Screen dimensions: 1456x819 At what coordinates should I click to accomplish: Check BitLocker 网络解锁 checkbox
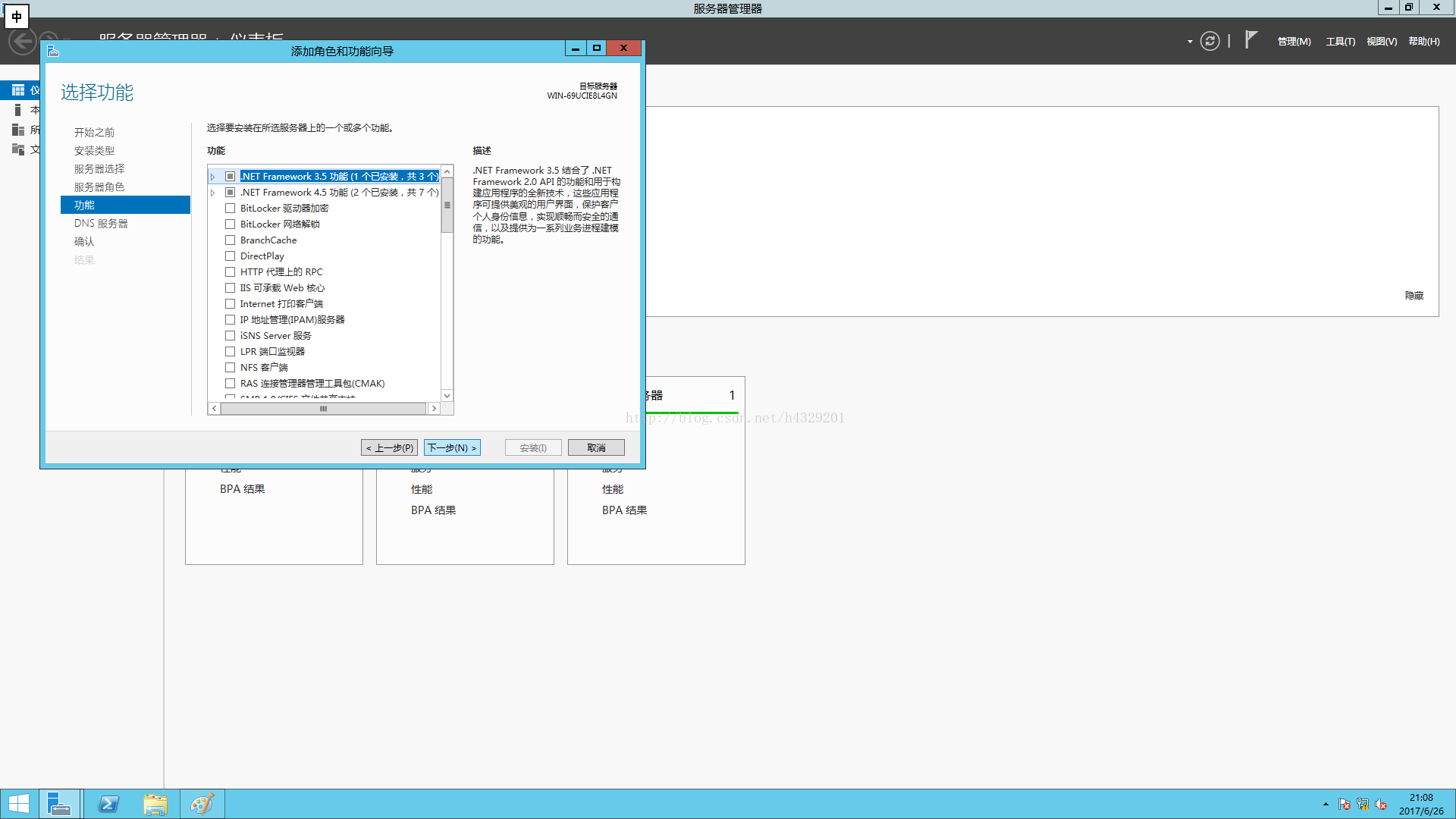coord(230,224)
